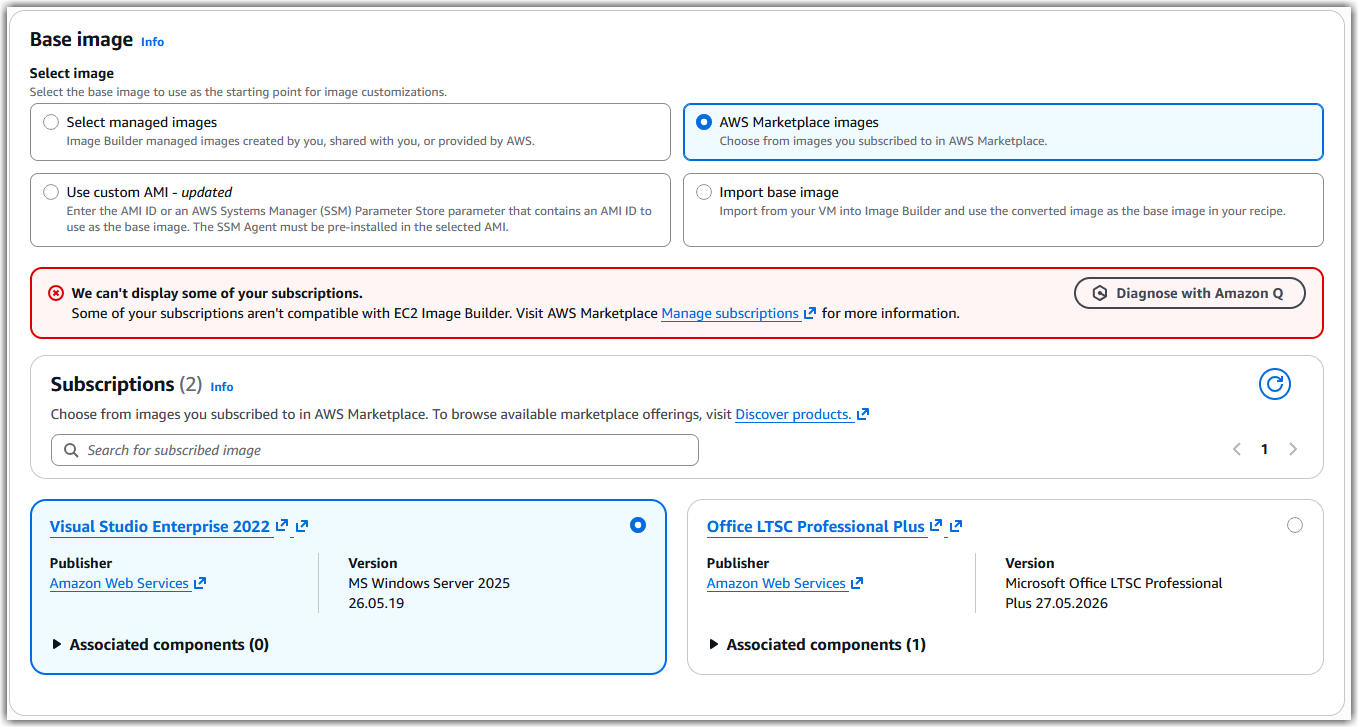This screenshot has width=1359, height=728.
Task: Click first external icon after Visual Studio Enterprise 2022
Action: tap(282, 525)
